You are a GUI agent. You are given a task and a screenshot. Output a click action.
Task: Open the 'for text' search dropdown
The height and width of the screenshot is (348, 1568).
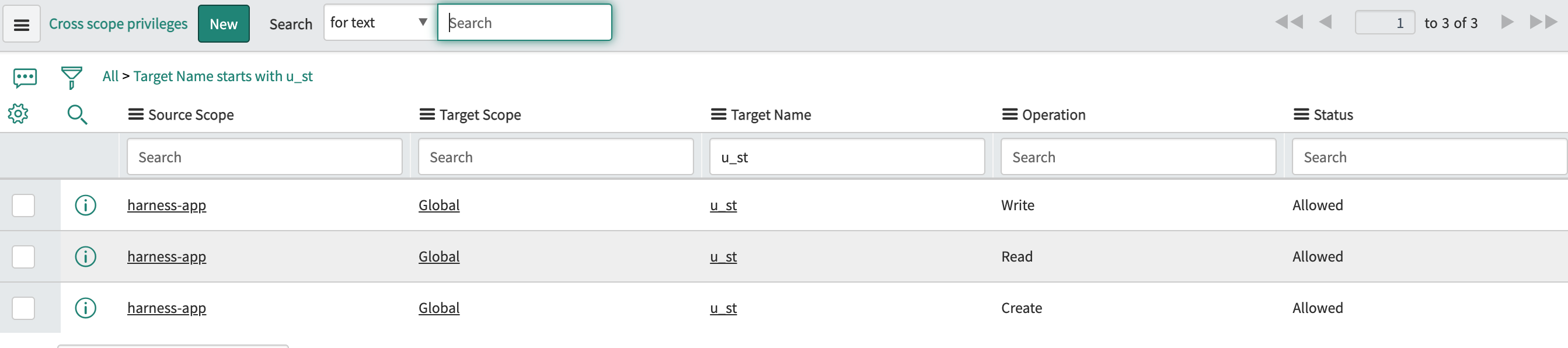[380, 23]
